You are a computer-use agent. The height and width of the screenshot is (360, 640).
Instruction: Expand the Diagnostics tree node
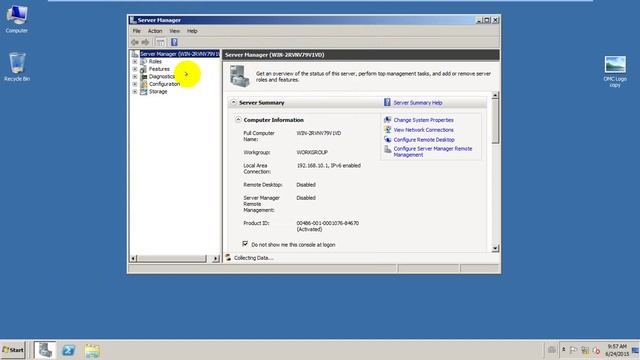click(135, 77)
